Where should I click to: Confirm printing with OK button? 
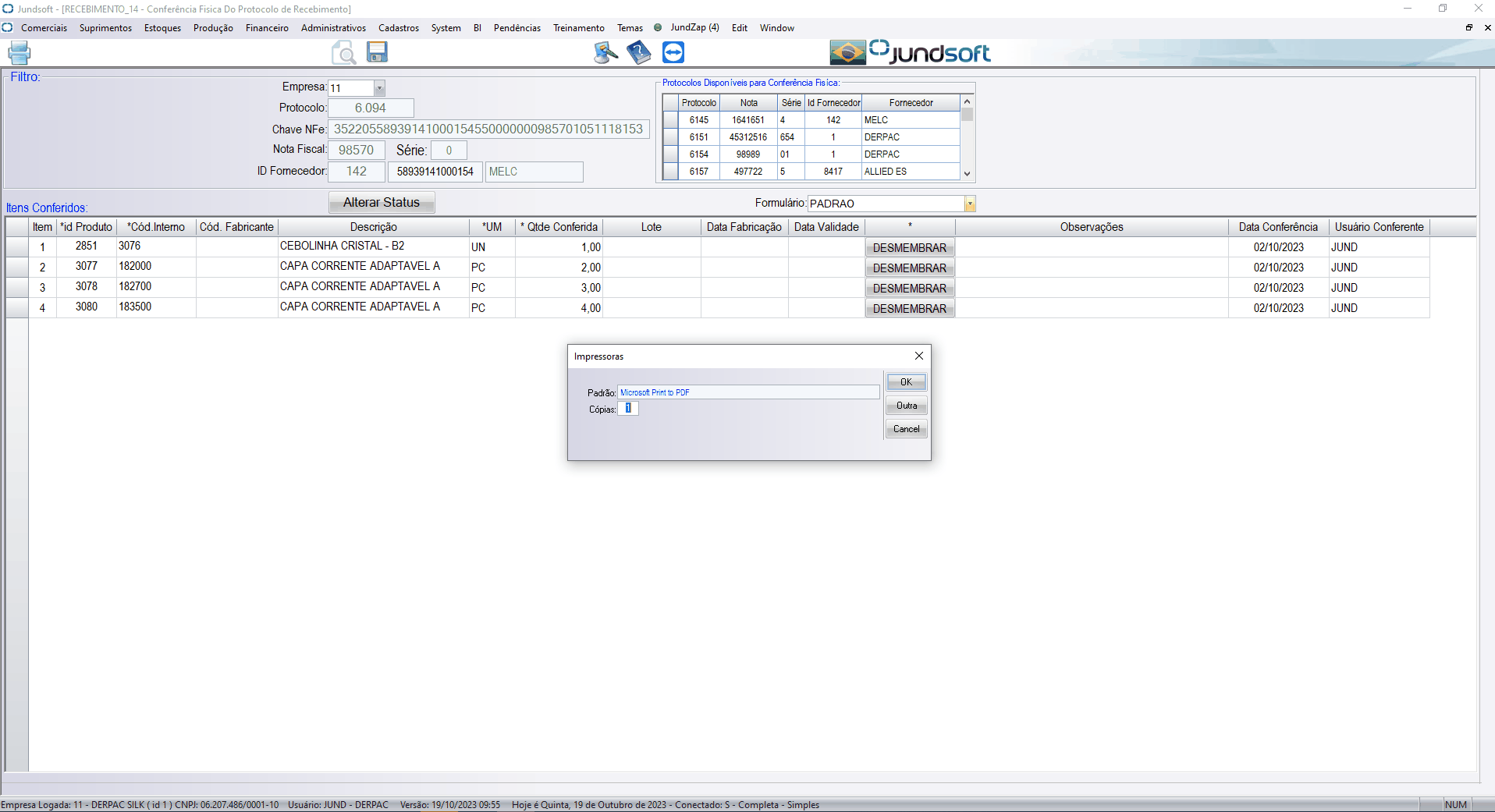(906, 382)
